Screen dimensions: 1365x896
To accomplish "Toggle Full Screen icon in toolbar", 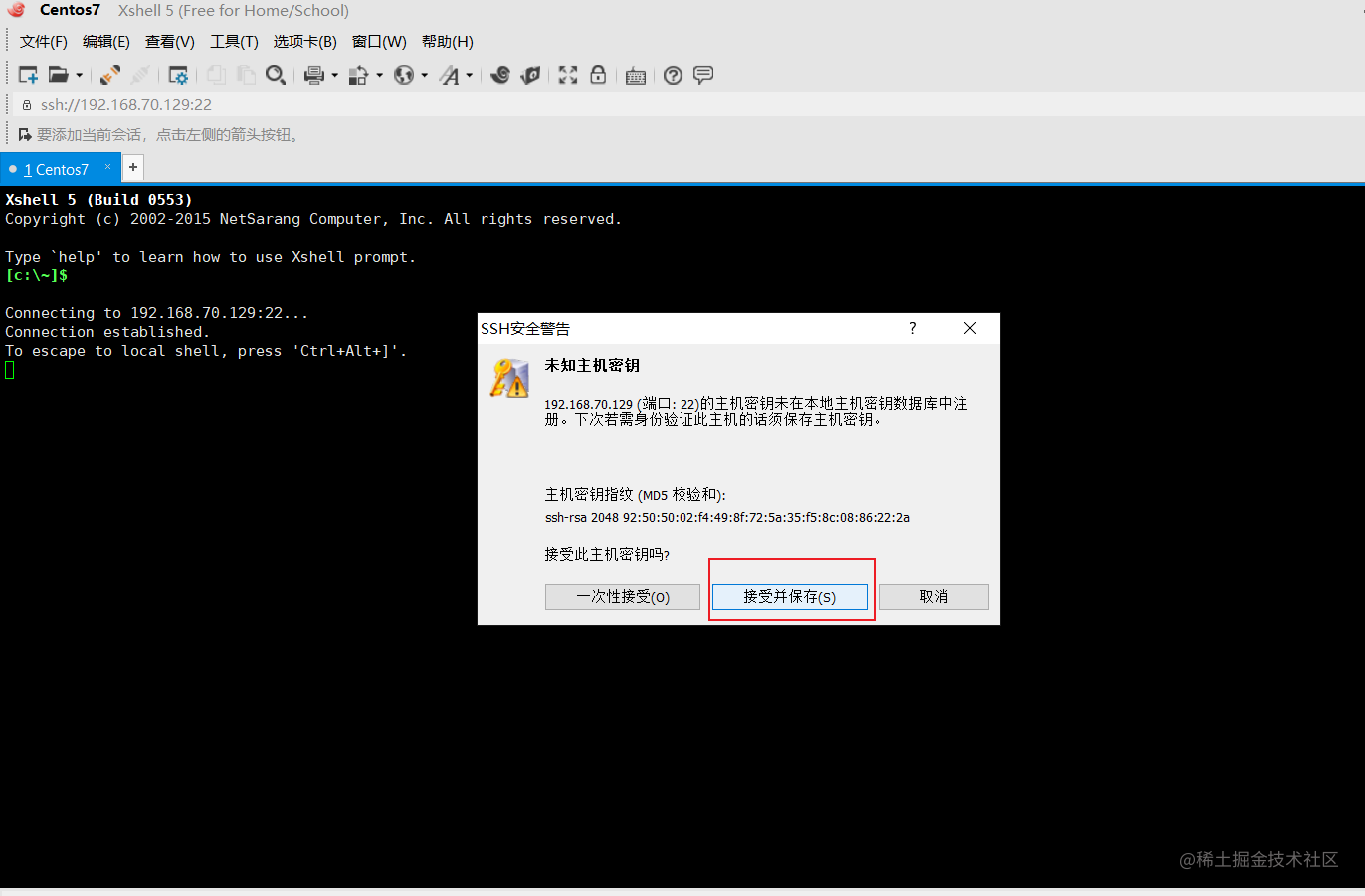I will click(x=568, y=75).
